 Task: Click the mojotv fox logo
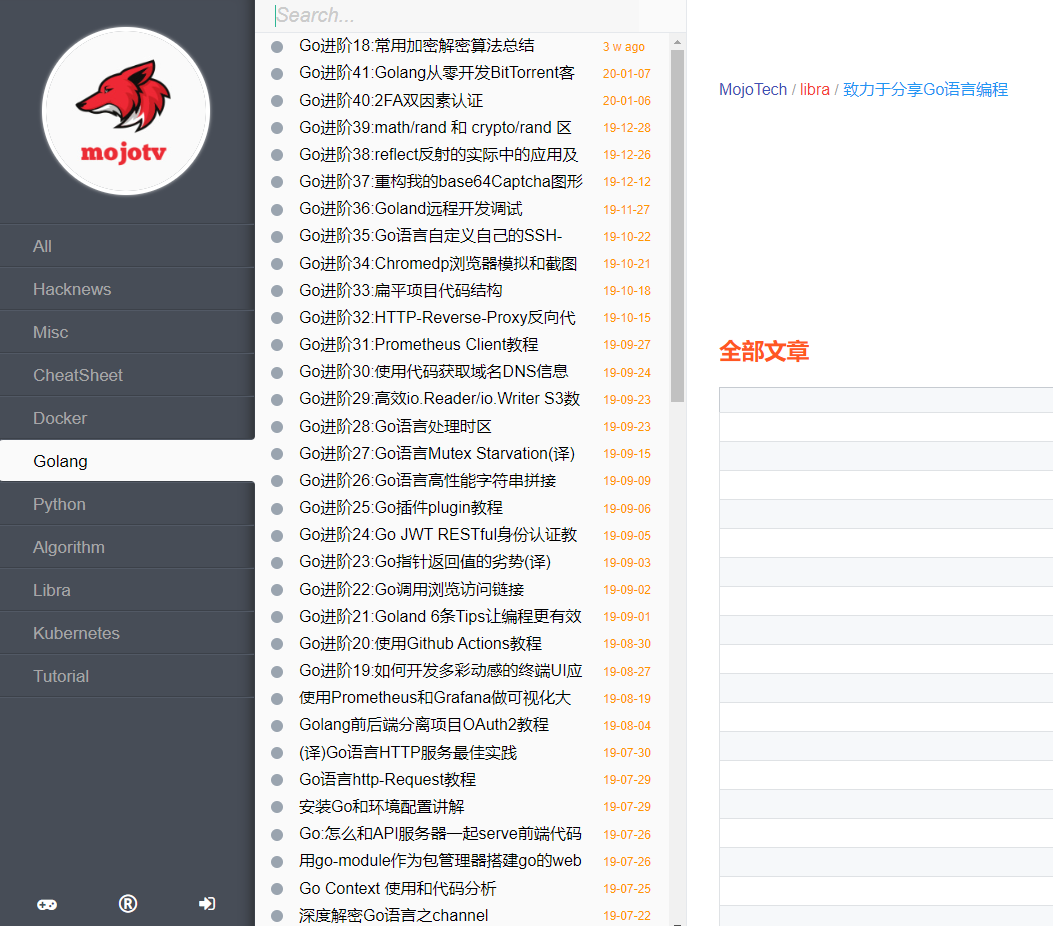126,110
